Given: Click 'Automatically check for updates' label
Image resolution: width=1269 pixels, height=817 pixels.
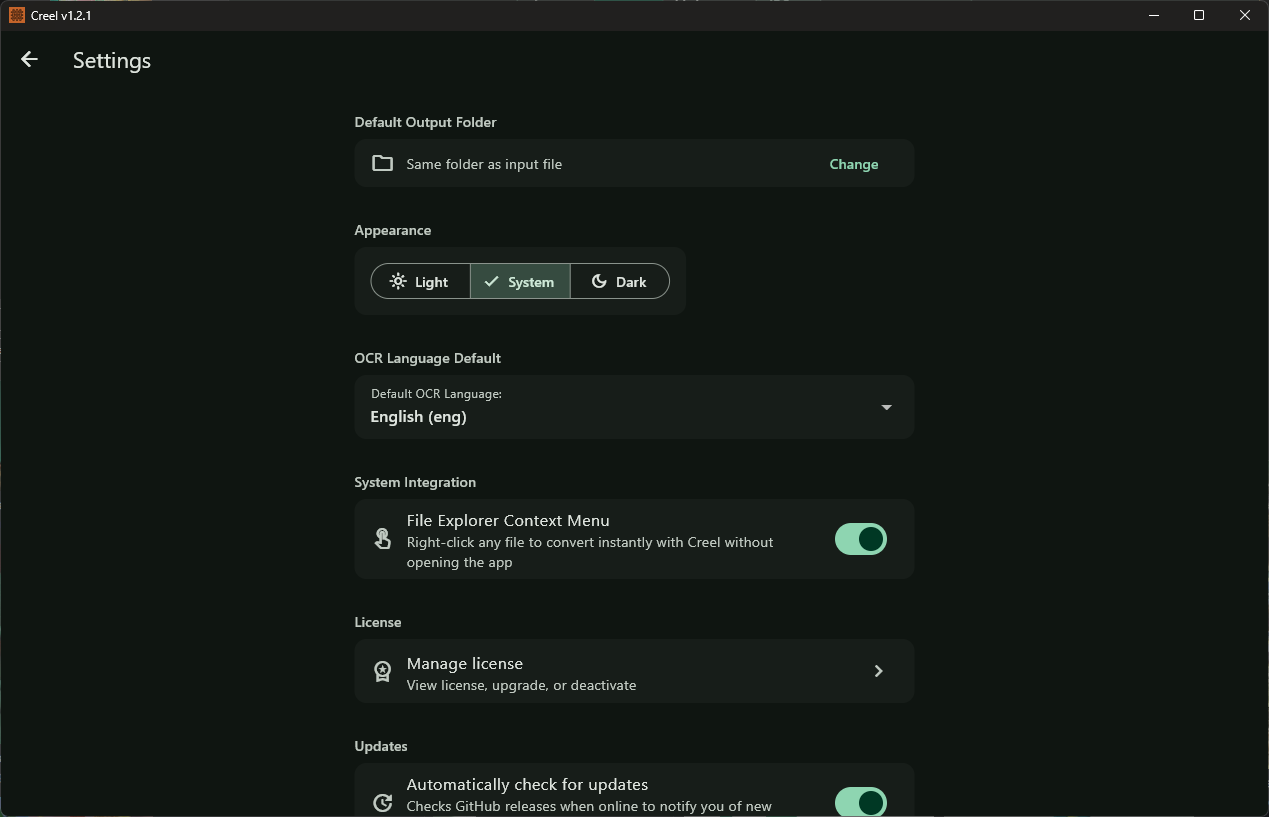Looking at the screenshot, I should tap(527, 784).
